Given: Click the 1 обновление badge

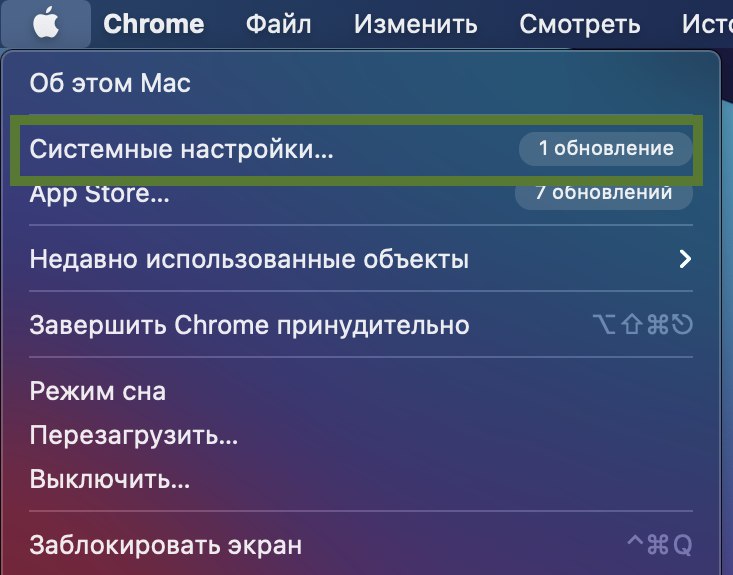Looking at the screenshot, I should point(605,149).
